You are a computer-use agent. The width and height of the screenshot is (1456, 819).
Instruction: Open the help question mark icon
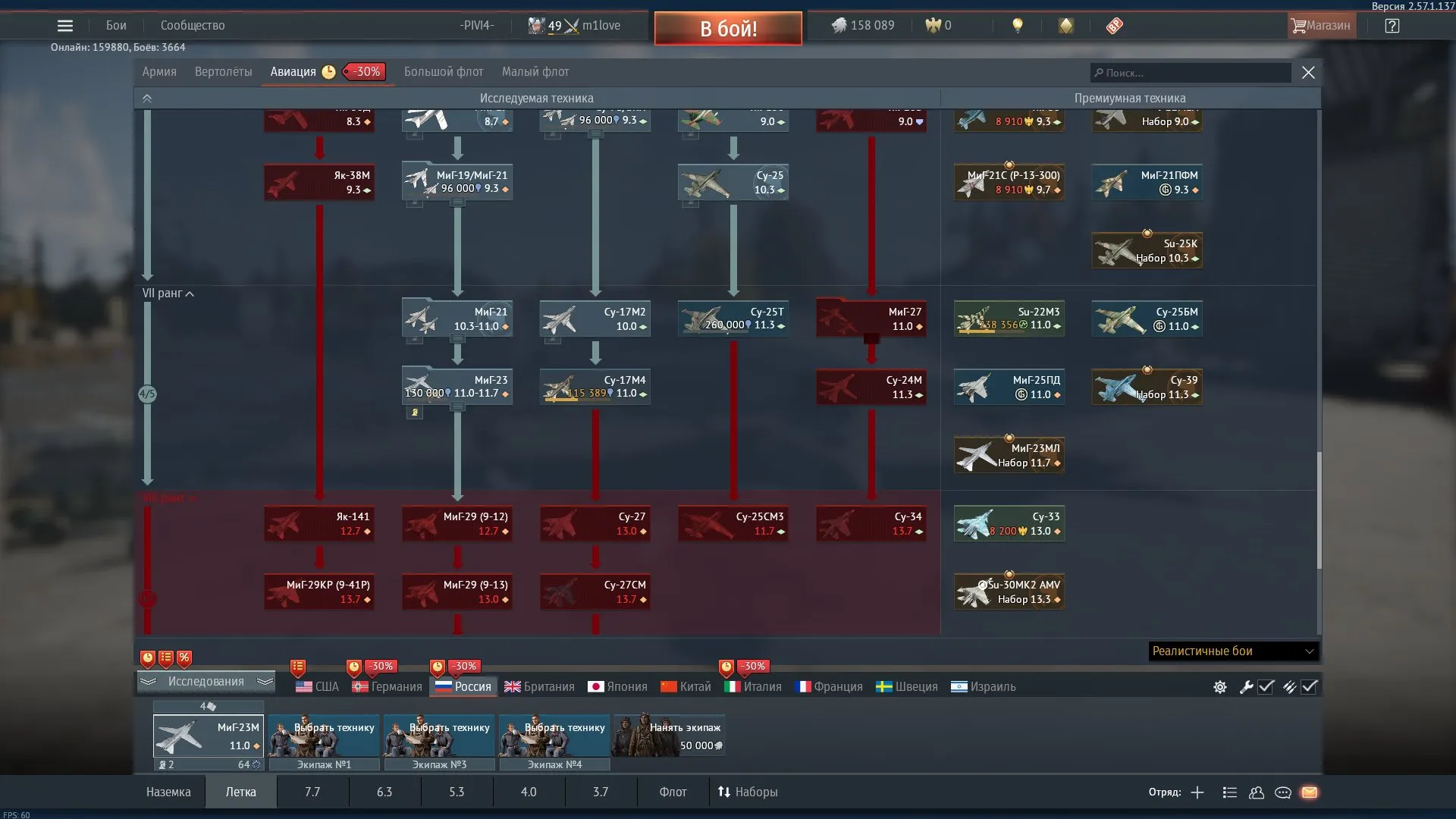pyautogui.click(x=1392, y=26)
